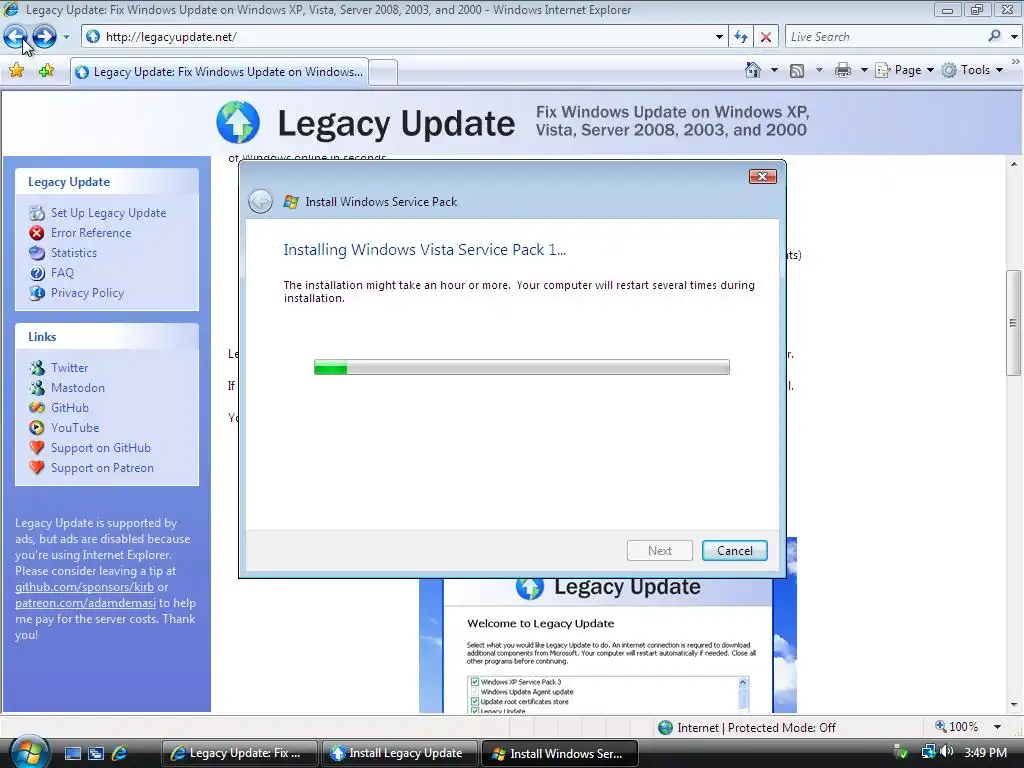Select the Legacy Update browser tab
This screenshot has width=1024, height=768.
point(219,72)
